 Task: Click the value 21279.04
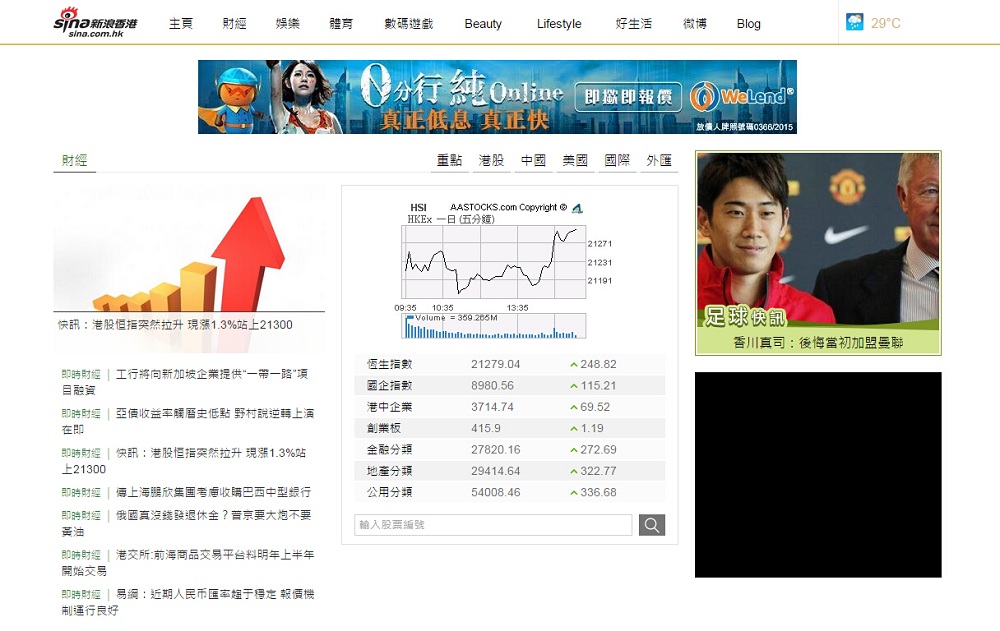[496, 364]
